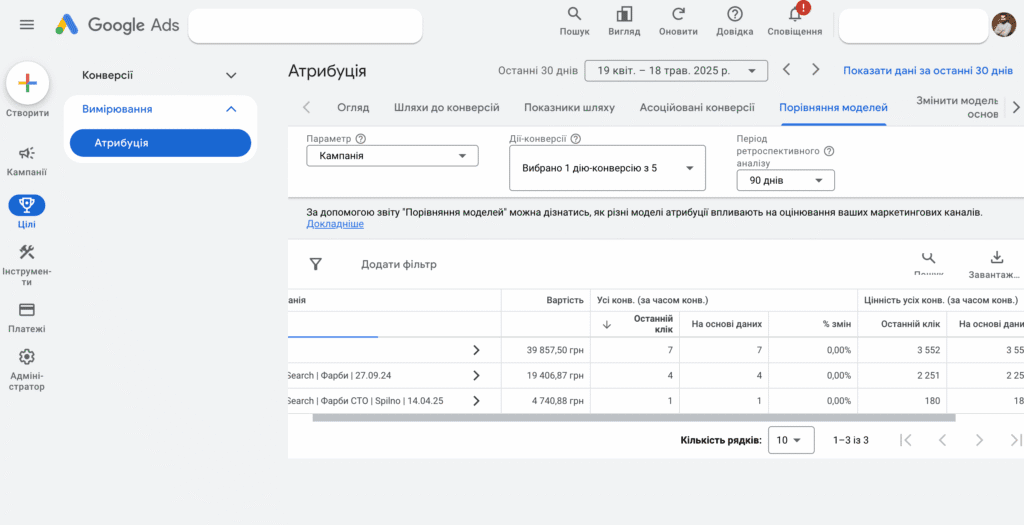The width and height of the screenshot is (1024, 525).
Task: Go to previous date range arrow
Action: (787, 70)
